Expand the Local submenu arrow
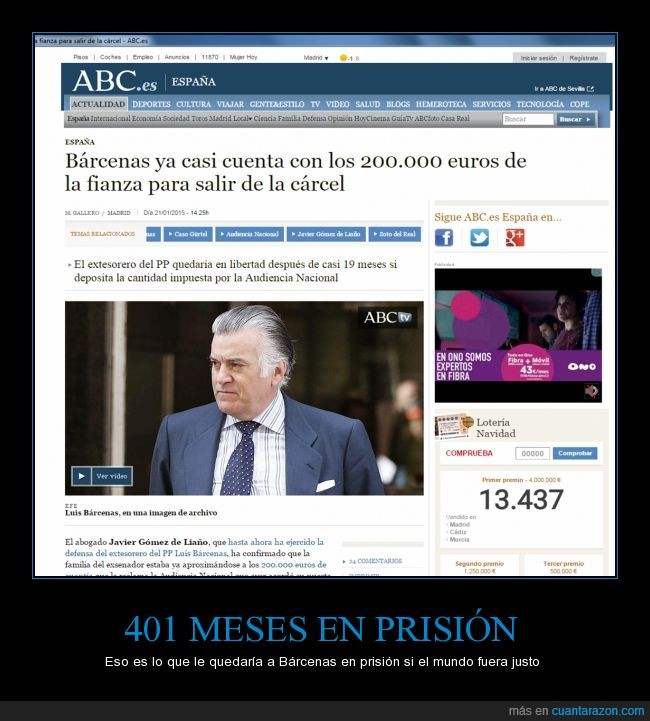 coord(250,119)
